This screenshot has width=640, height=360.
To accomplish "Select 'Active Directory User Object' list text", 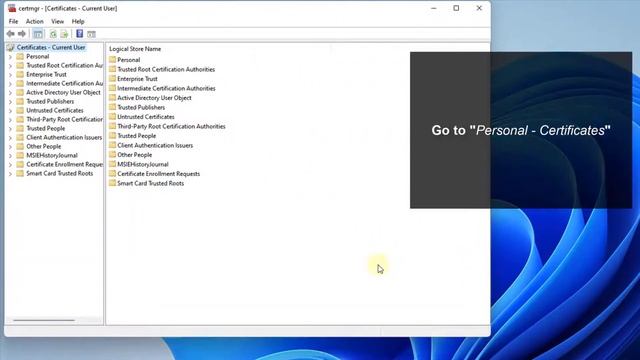I will click(154, 98).
